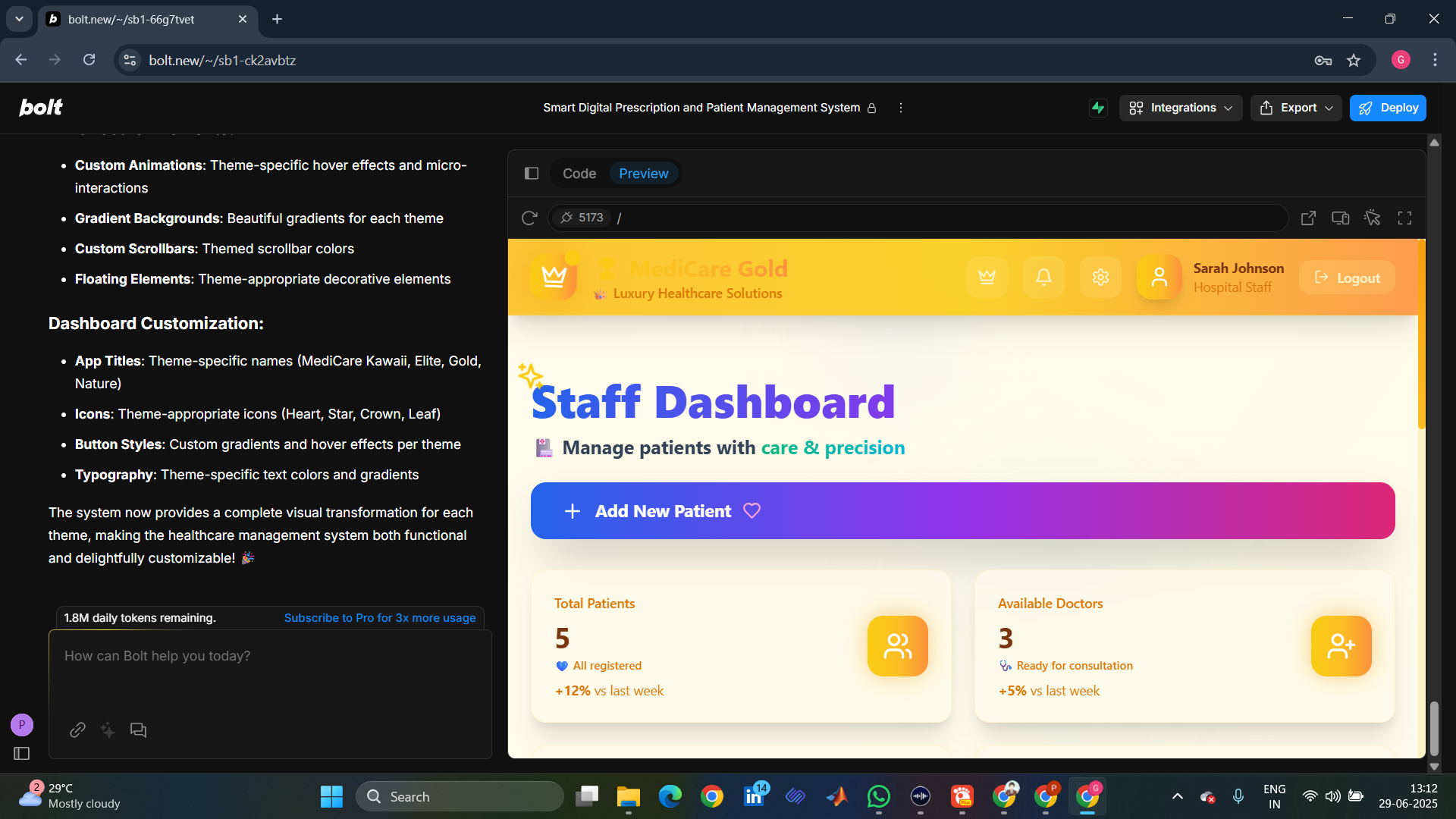This screenshot has width=1456, height=819.
Task: Activate the element inspector selector icon
Action: [1372, 218]
